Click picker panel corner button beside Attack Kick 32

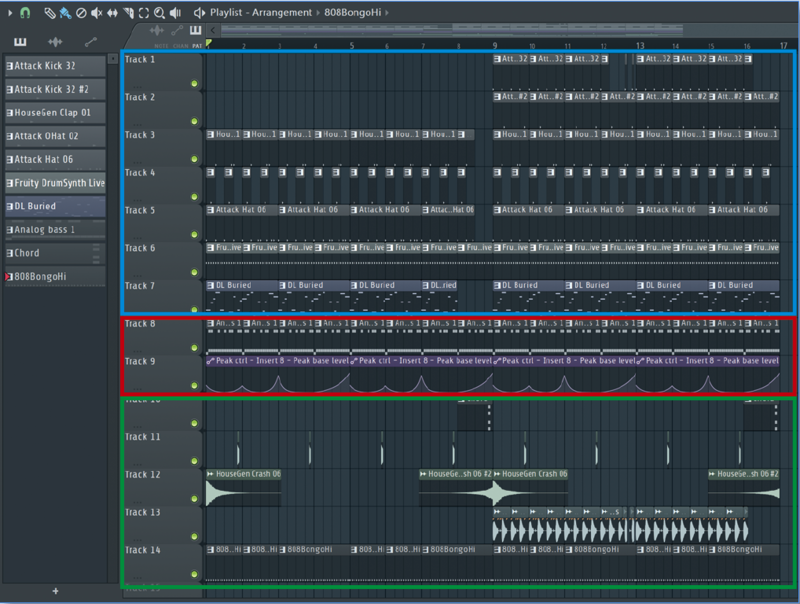click(x=113, y=58)
